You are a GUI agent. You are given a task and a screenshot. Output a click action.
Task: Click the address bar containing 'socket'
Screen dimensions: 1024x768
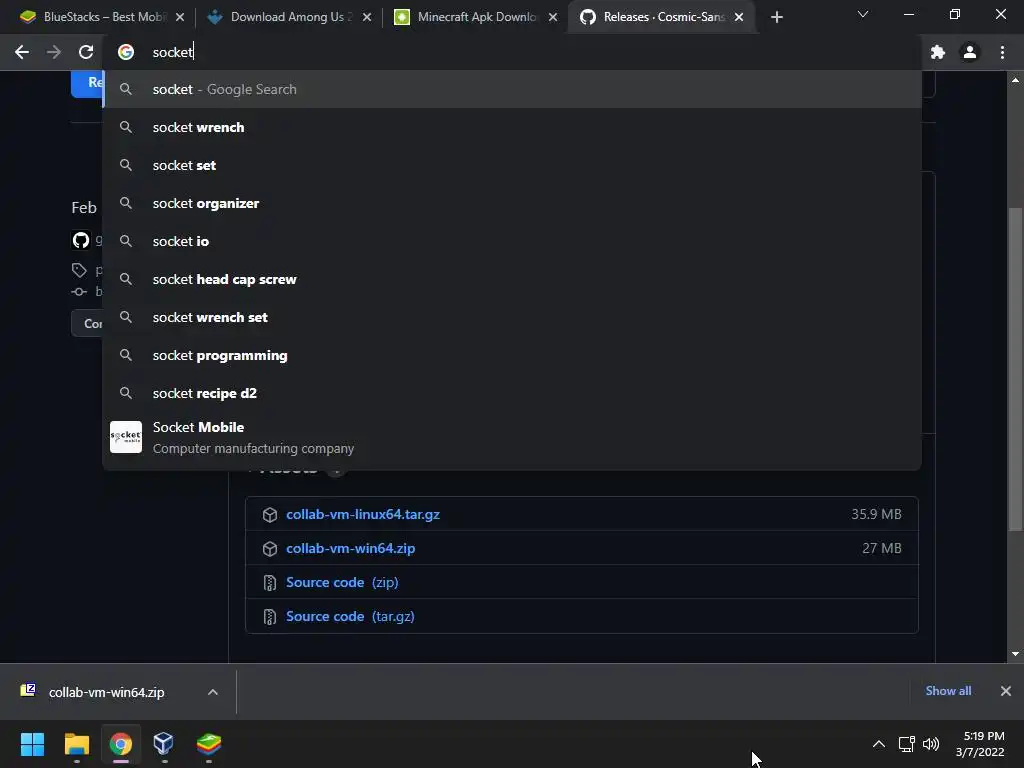tap(512, 52)
